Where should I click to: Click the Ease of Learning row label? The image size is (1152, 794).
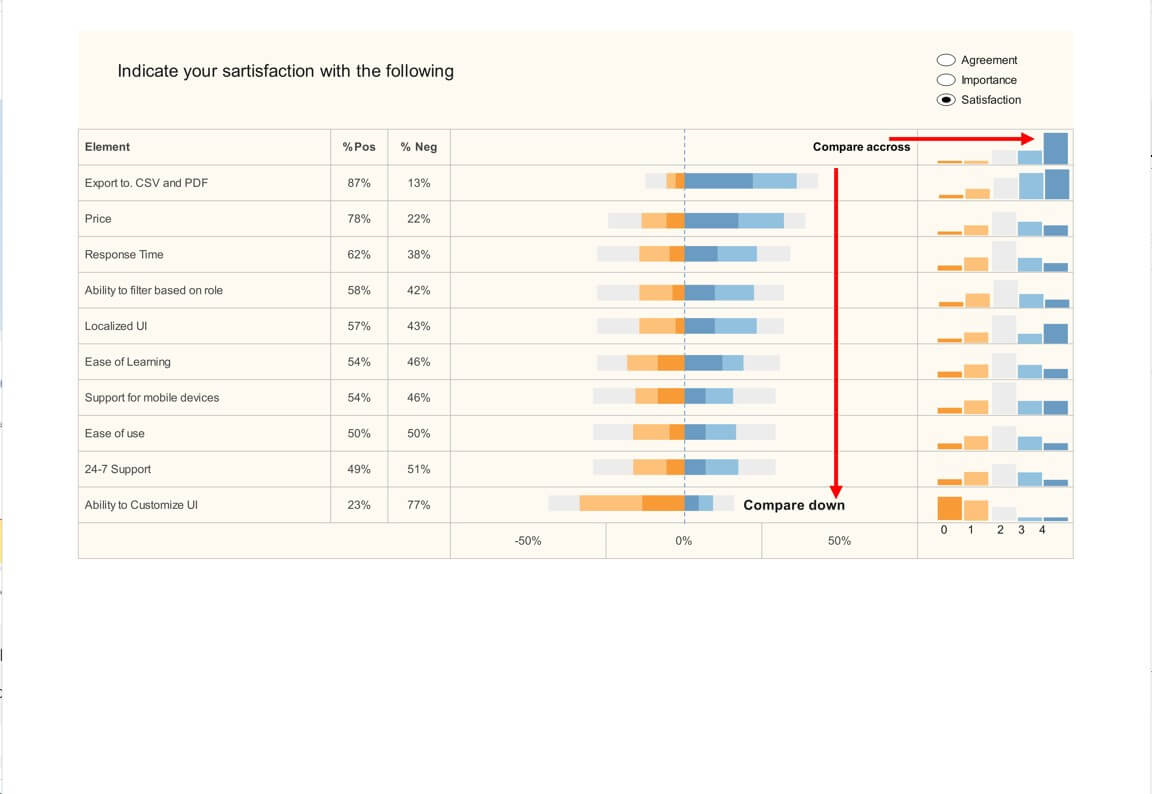127,362
